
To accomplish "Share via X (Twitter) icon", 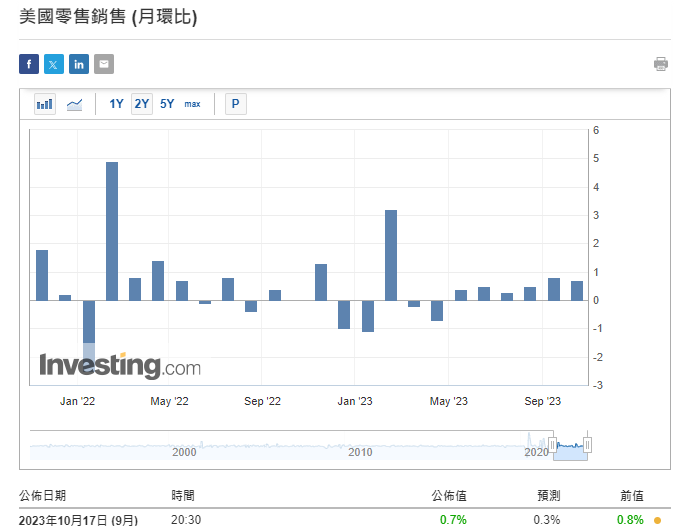I will pos(54,64).
